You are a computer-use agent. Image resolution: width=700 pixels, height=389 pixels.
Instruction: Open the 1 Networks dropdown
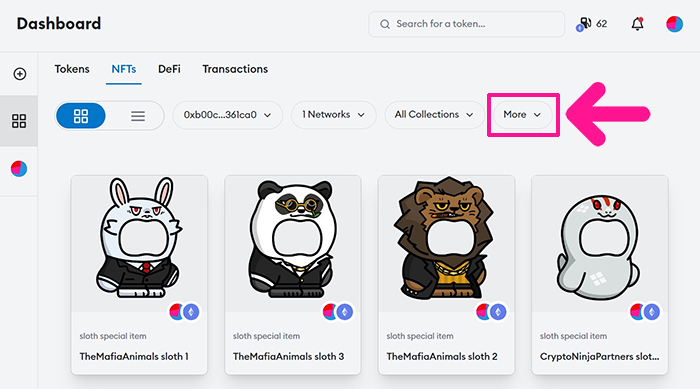[x=333, y=115]
